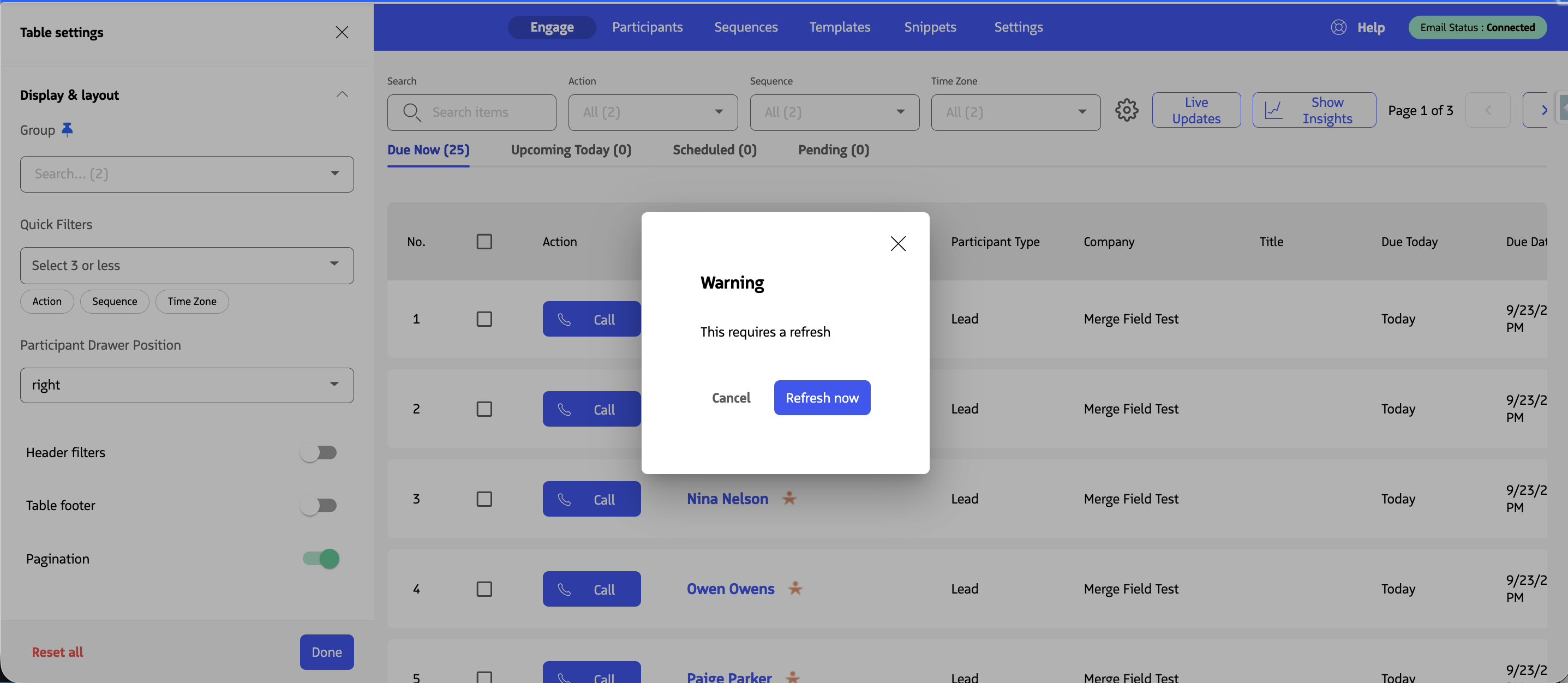Click Time Zone quick filter chip

pos(191,301)
